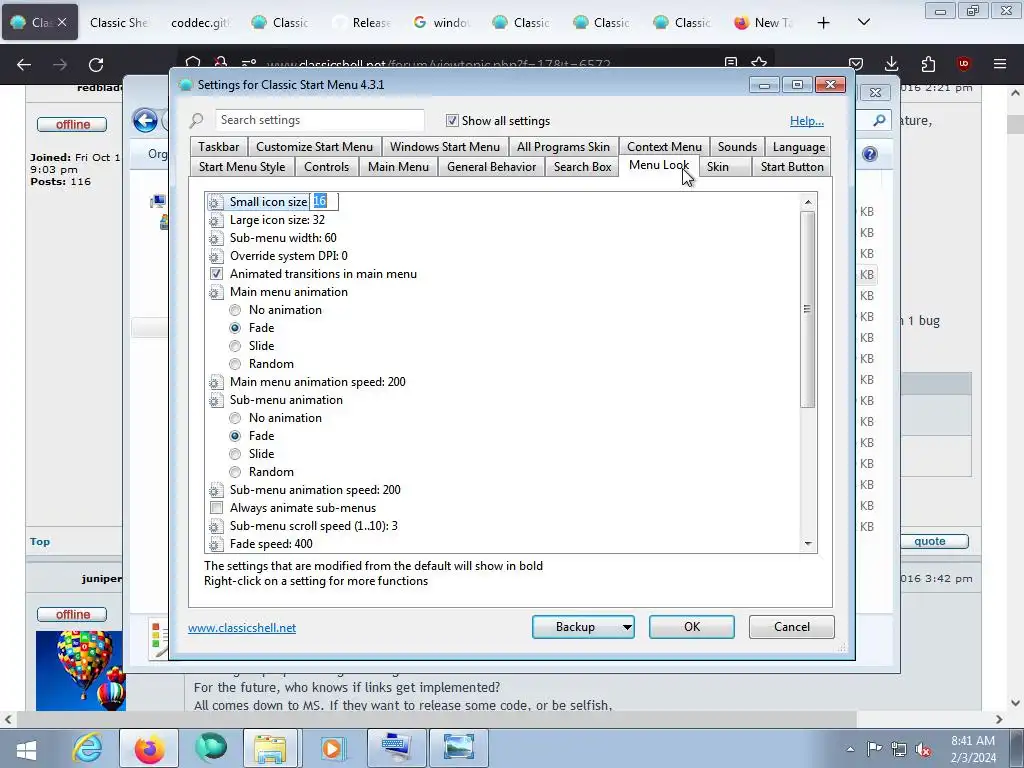1024x768 pixels.
Task: Click Top link in forum page
Action: tap(40, 541)
